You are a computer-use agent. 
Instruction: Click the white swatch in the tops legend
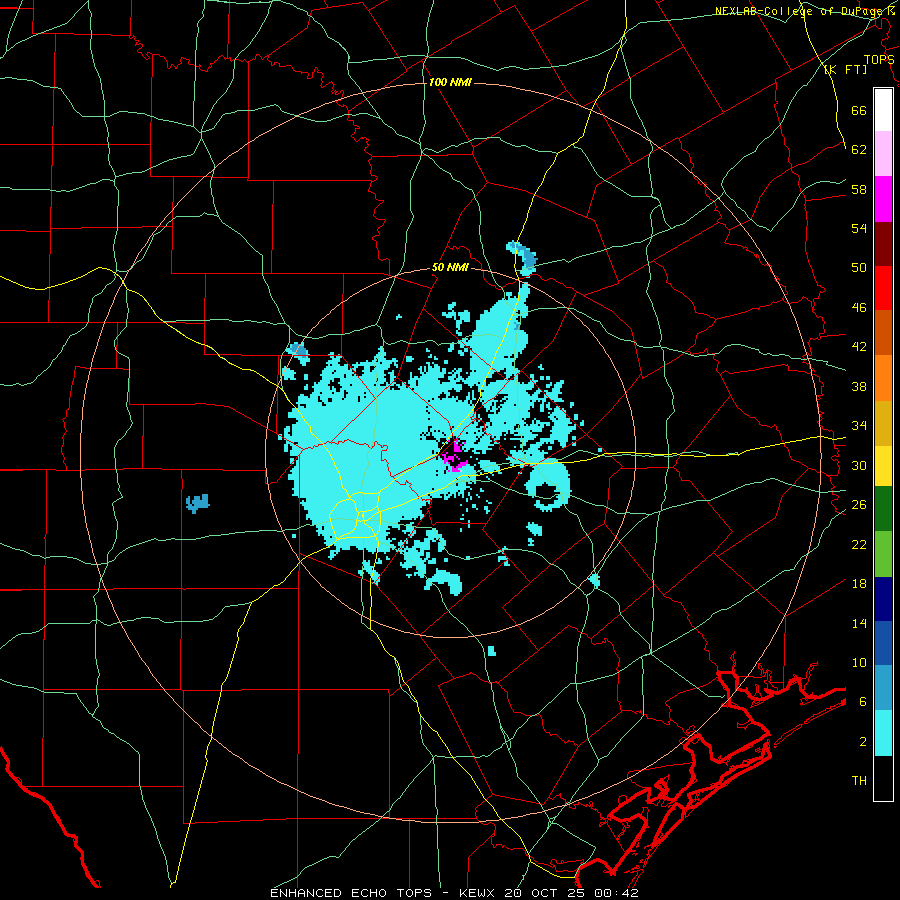coord(883,110)
